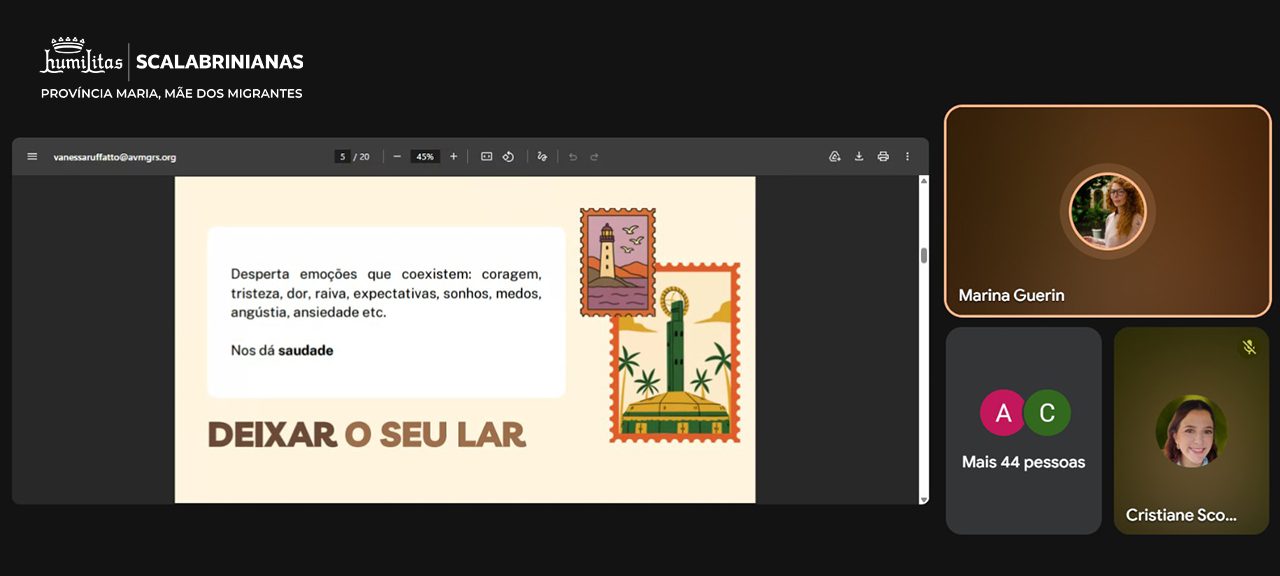Click the 45% zoom level field
Image resolution: width=1280 pixels, height=576 pixels.
(x=425, y=157)
